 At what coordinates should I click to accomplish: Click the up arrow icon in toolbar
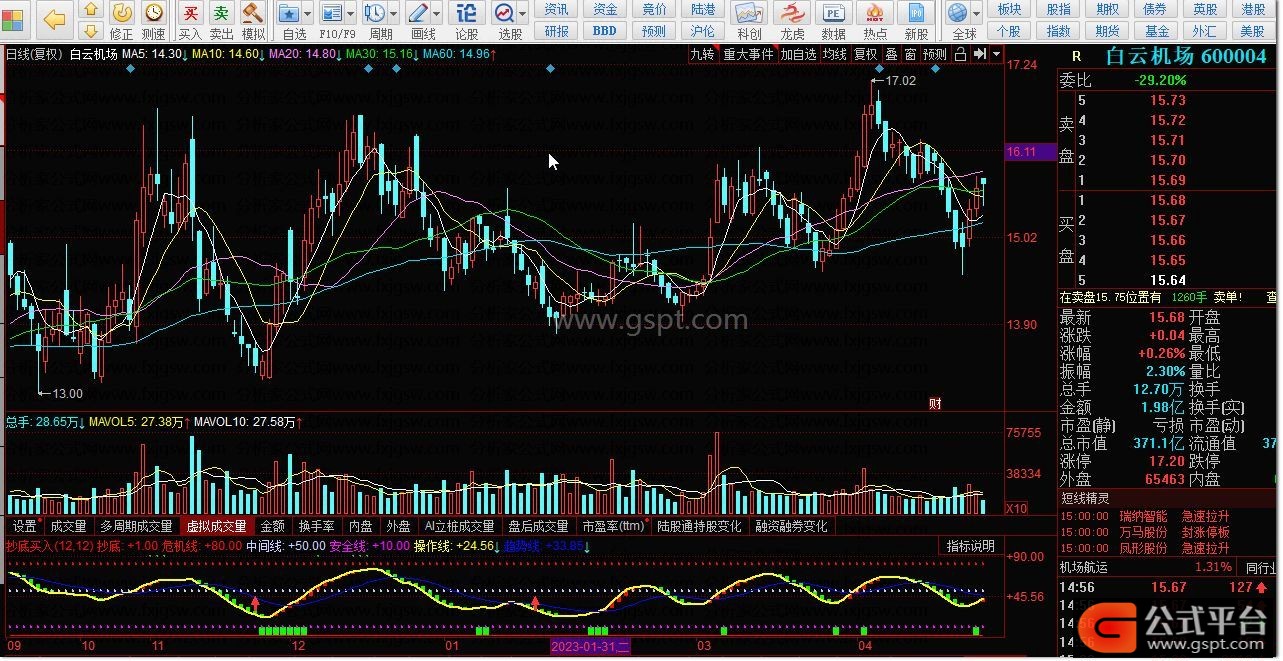pos(91,10)
